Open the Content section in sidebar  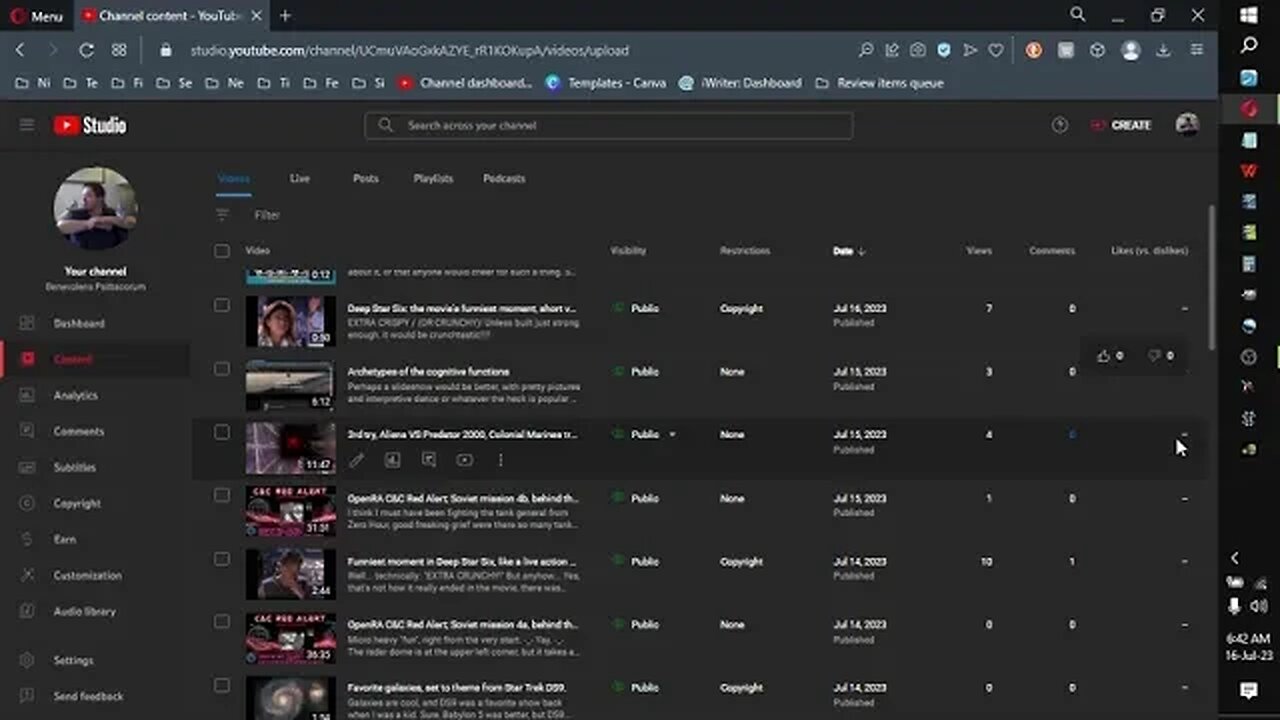(x=72, y=359)
